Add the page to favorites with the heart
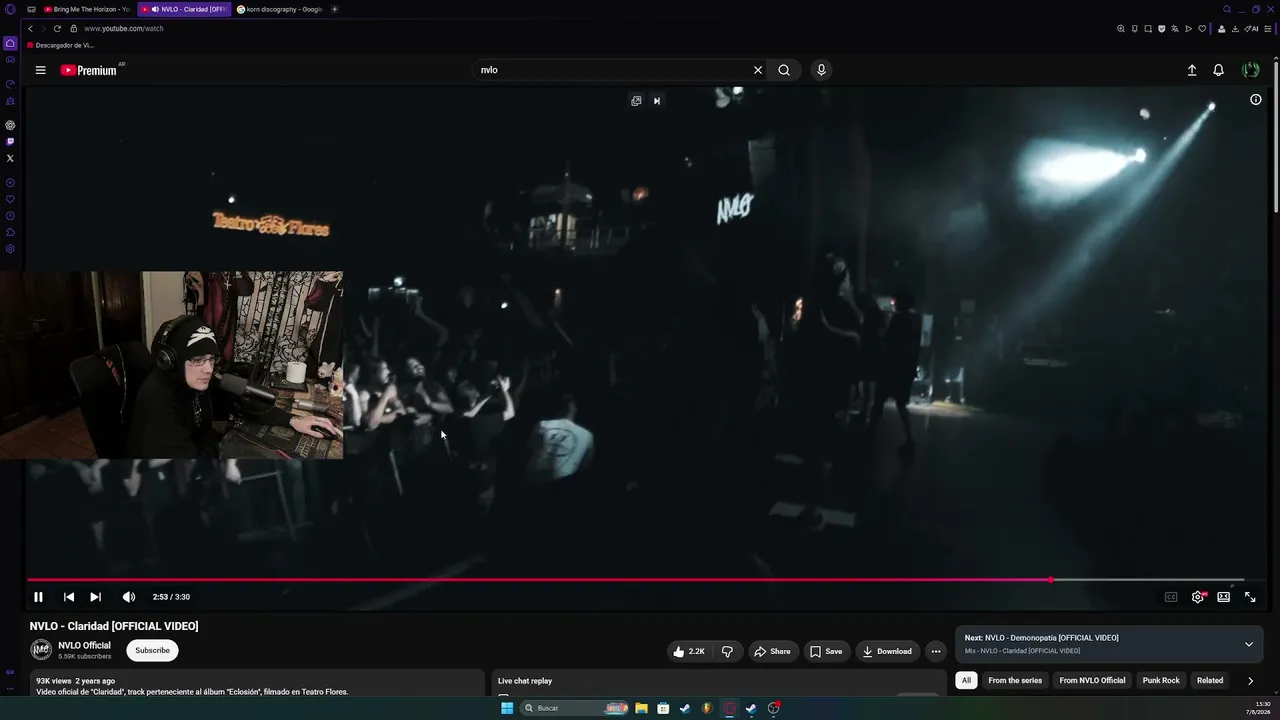This screenshot has width=1280, height=720. pyautogui.click(x=1202, y=29)
